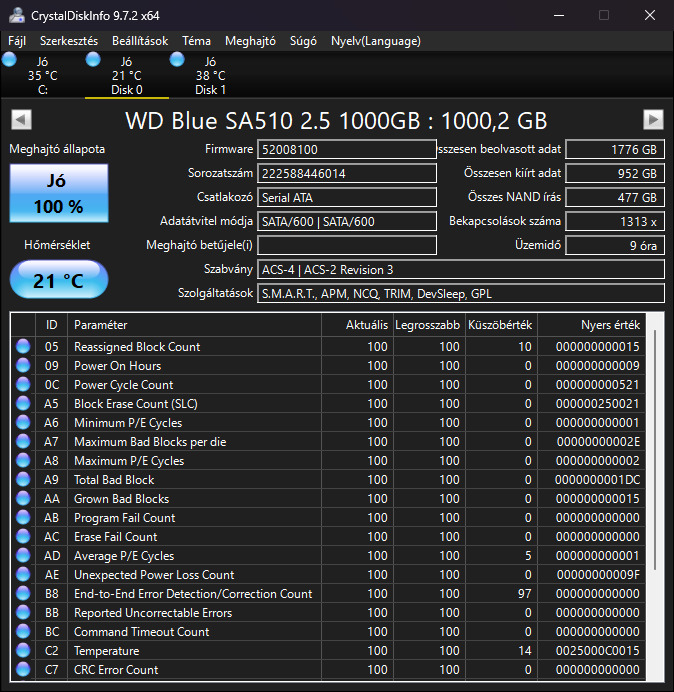Click the CrystalDiskInfo title bar app icon
674x692 pixels.
tap(17, 15)
